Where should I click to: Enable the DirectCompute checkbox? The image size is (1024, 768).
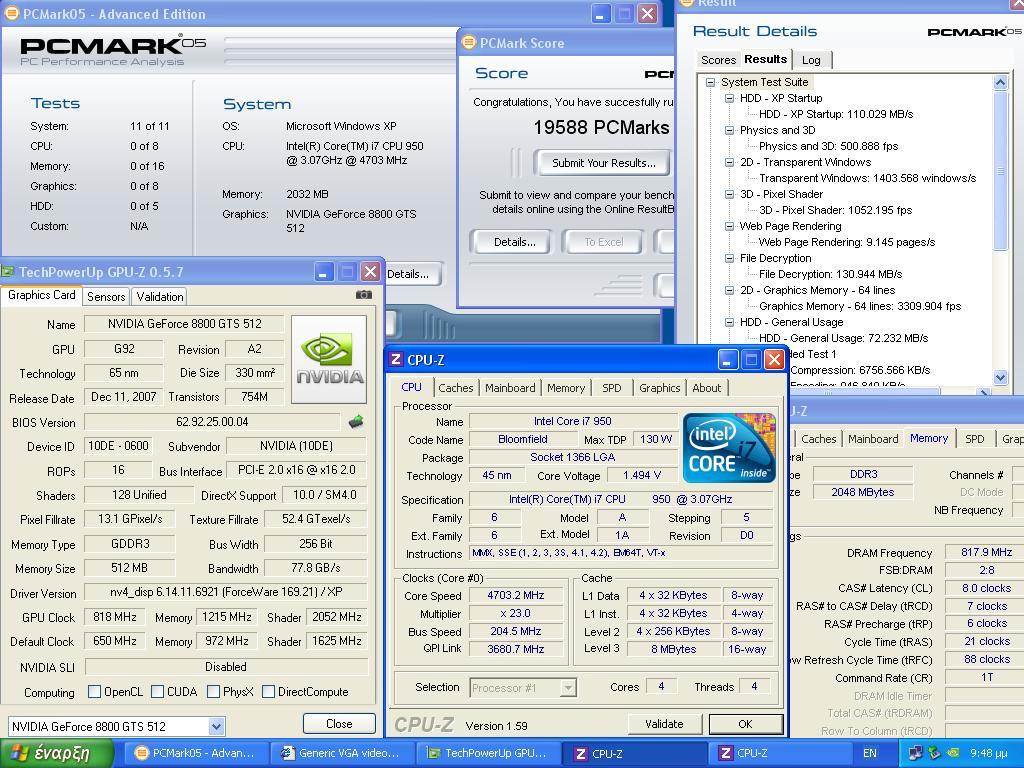268,692
